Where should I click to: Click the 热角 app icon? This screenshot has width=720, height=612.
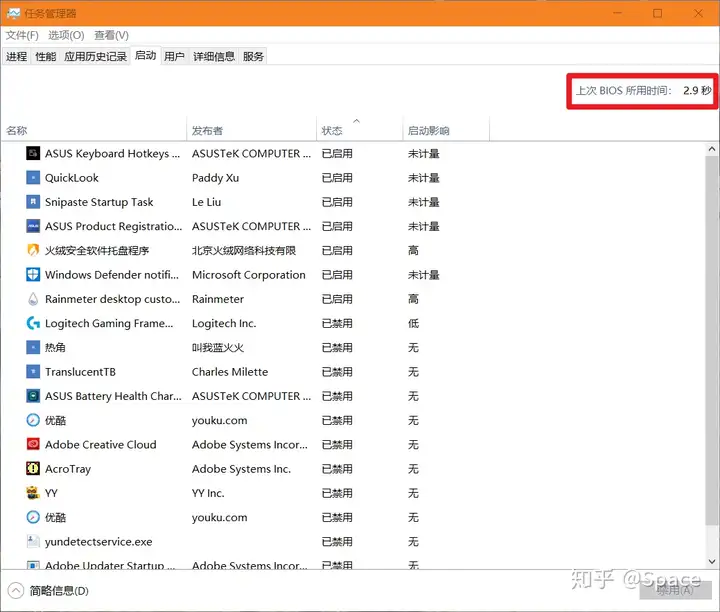33,348
